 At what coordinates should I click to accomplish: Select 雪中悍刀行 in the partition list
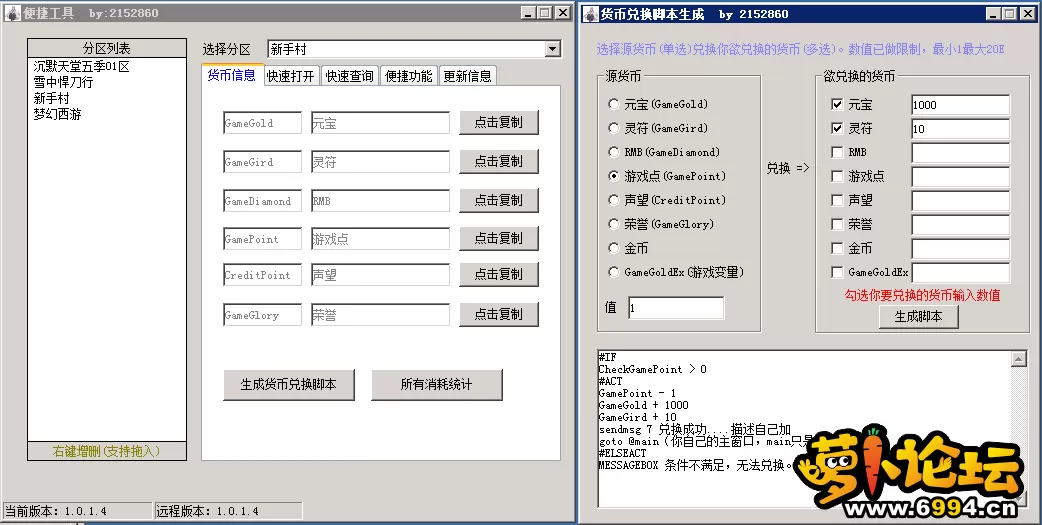point(63,83)
